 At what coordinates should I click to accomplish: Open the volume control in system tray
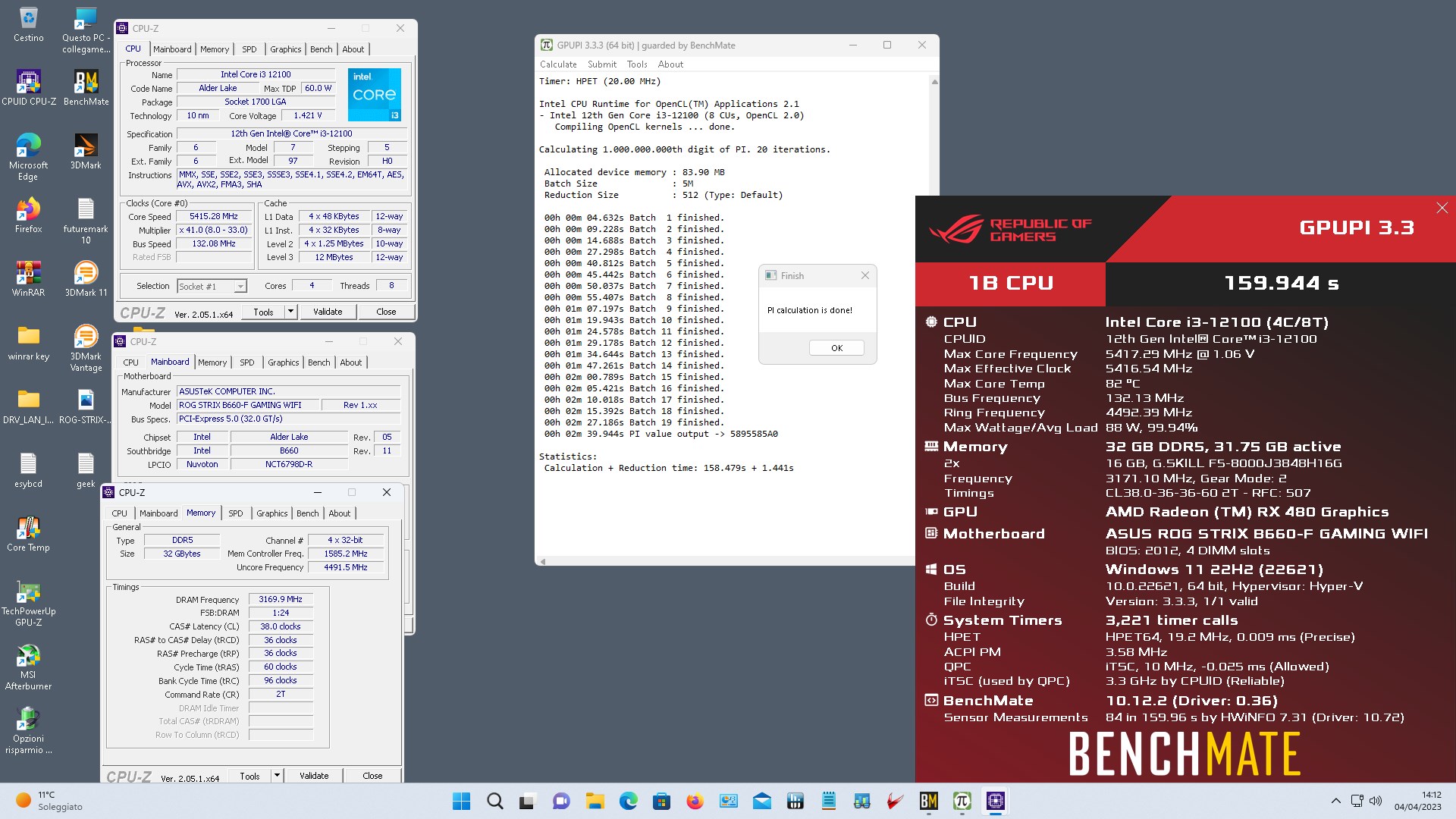1376,801
